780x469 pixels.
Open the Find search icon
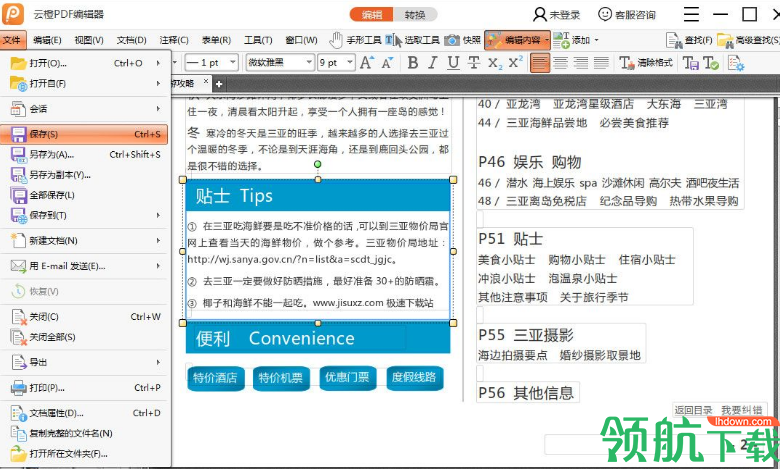(x=674, y=40)
